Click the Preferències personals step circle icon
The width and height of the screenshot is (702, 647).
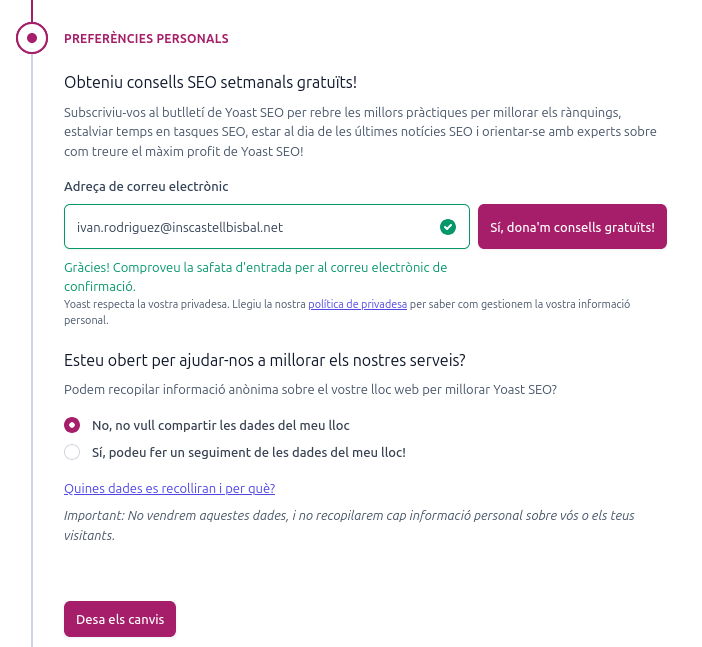click(32, 38)
